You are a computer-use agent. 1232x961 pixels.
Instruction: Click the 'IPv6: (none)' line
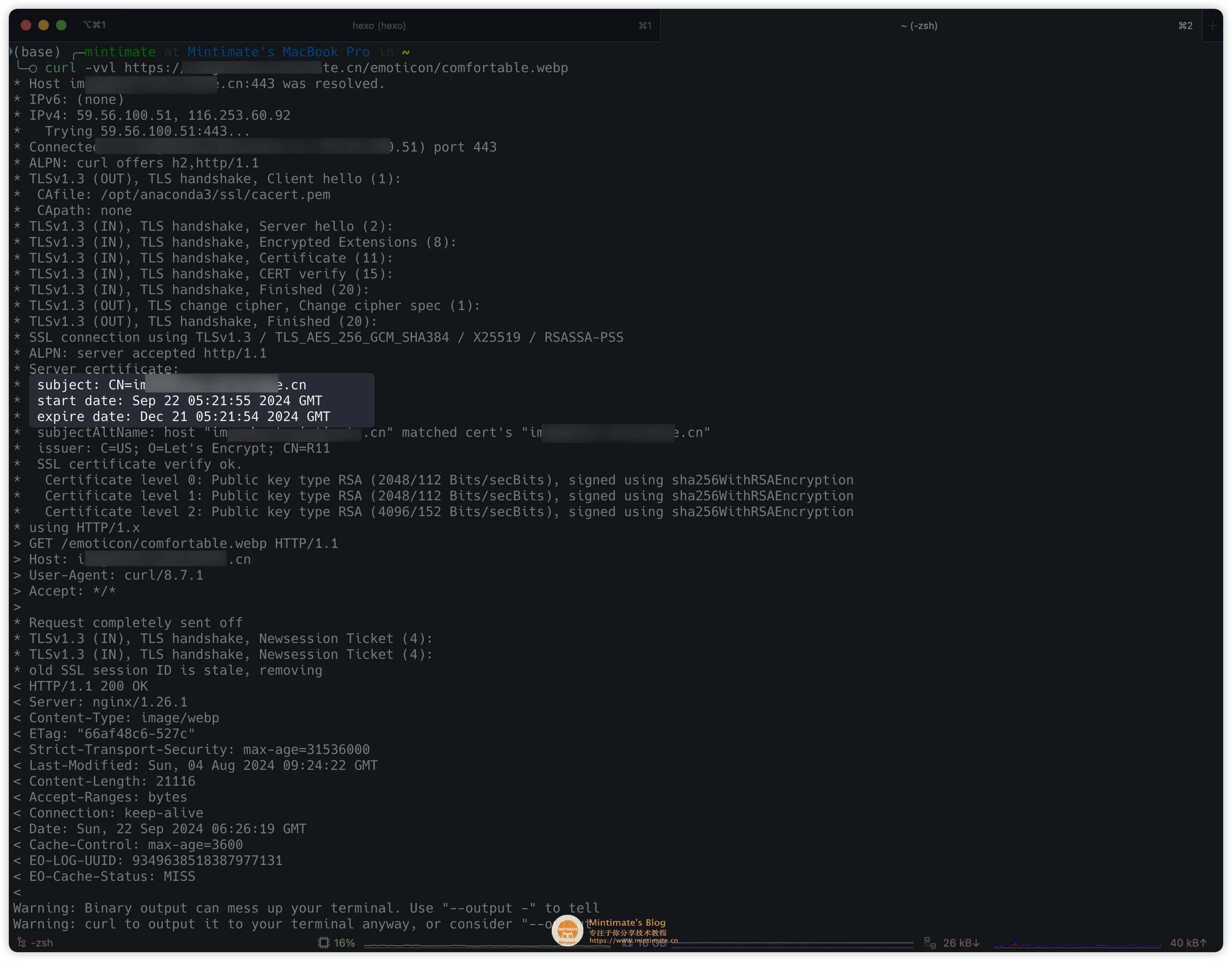(69, 99)
